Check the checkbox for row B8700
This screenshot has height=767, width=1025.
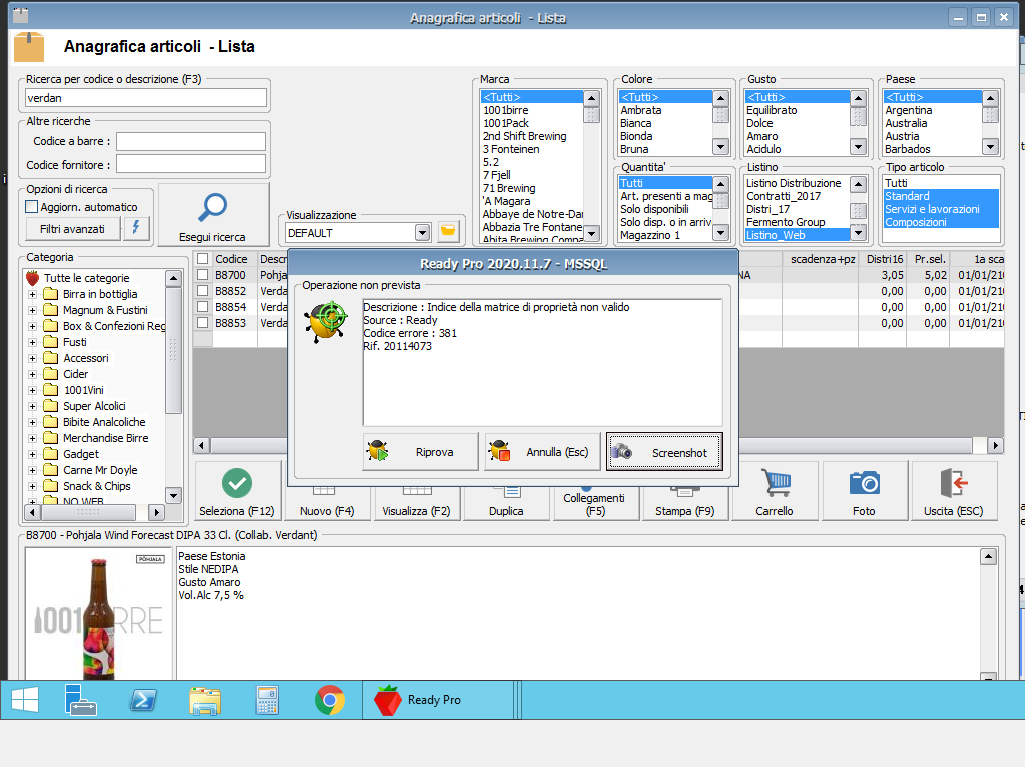click(x=203, y=275)
